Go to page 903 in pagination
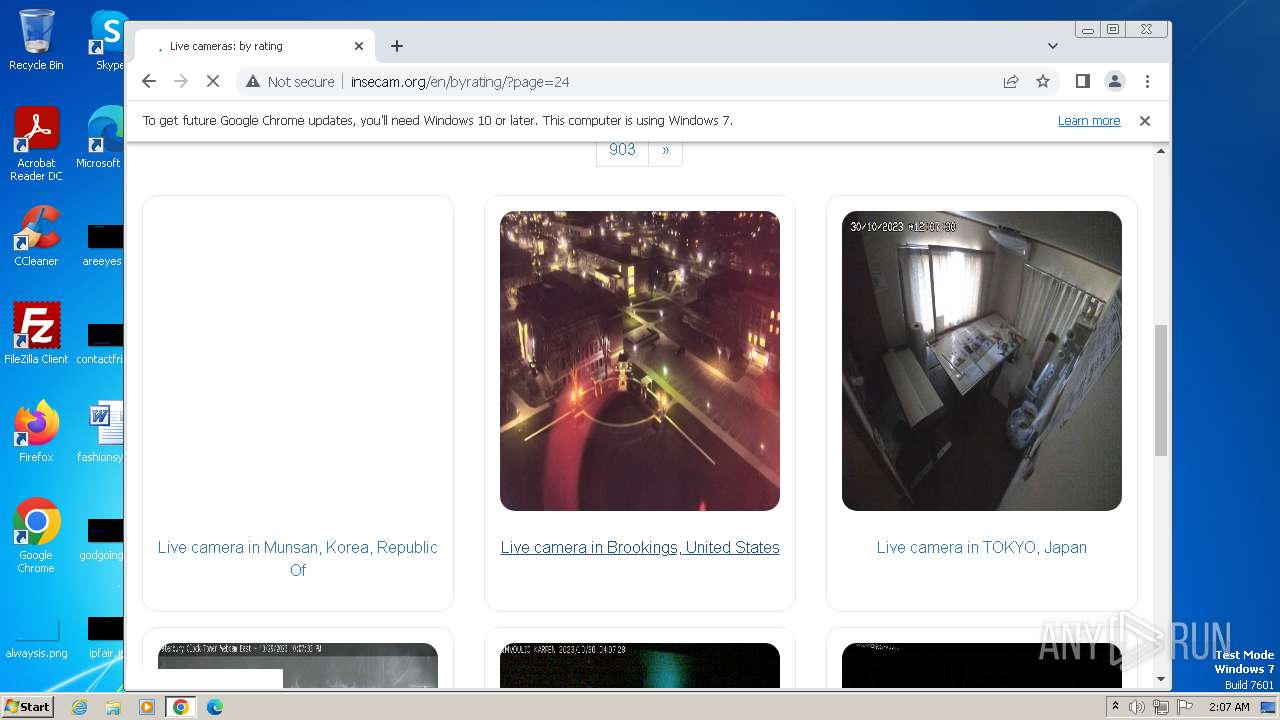This screenshot has height=720, width=1280. 622,150
